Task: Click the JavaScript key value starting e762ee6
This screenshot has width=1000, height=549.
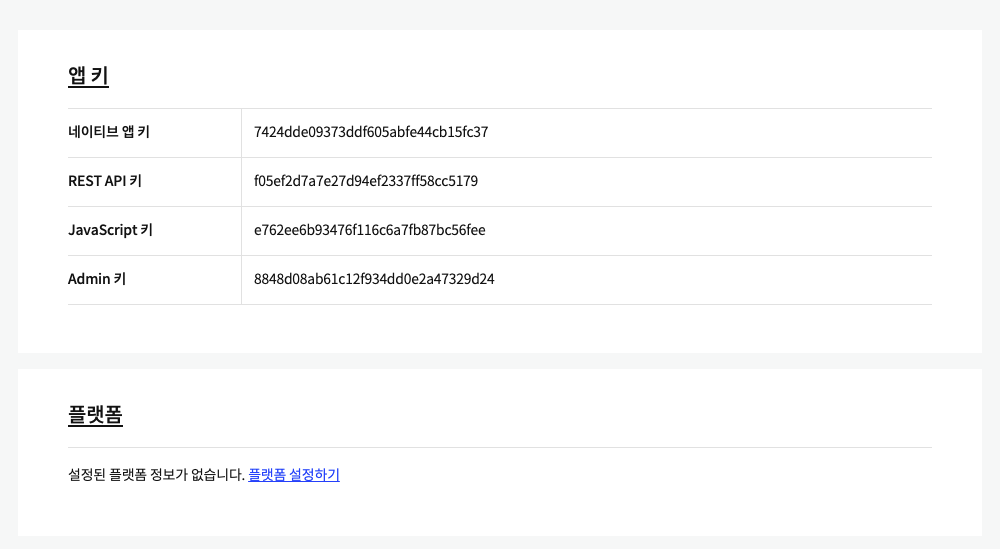Action: 369,230
